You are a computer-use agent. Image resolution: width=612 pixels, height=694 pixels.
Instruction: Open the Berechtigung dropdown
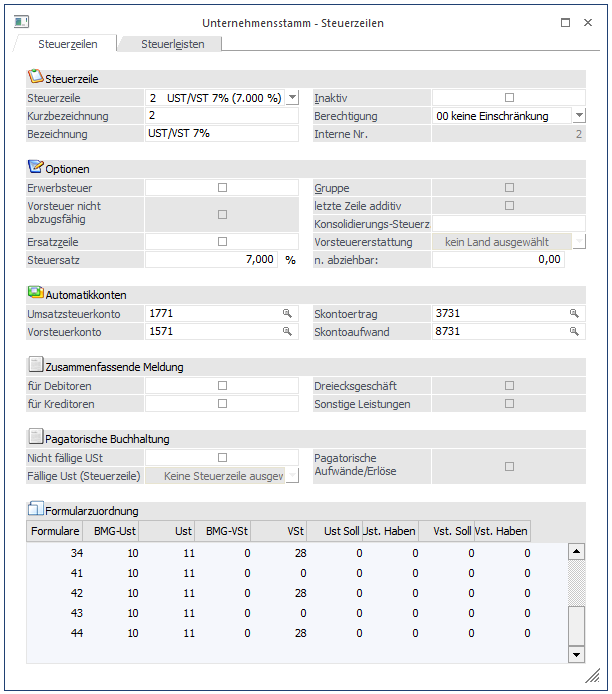coord(579,116)
